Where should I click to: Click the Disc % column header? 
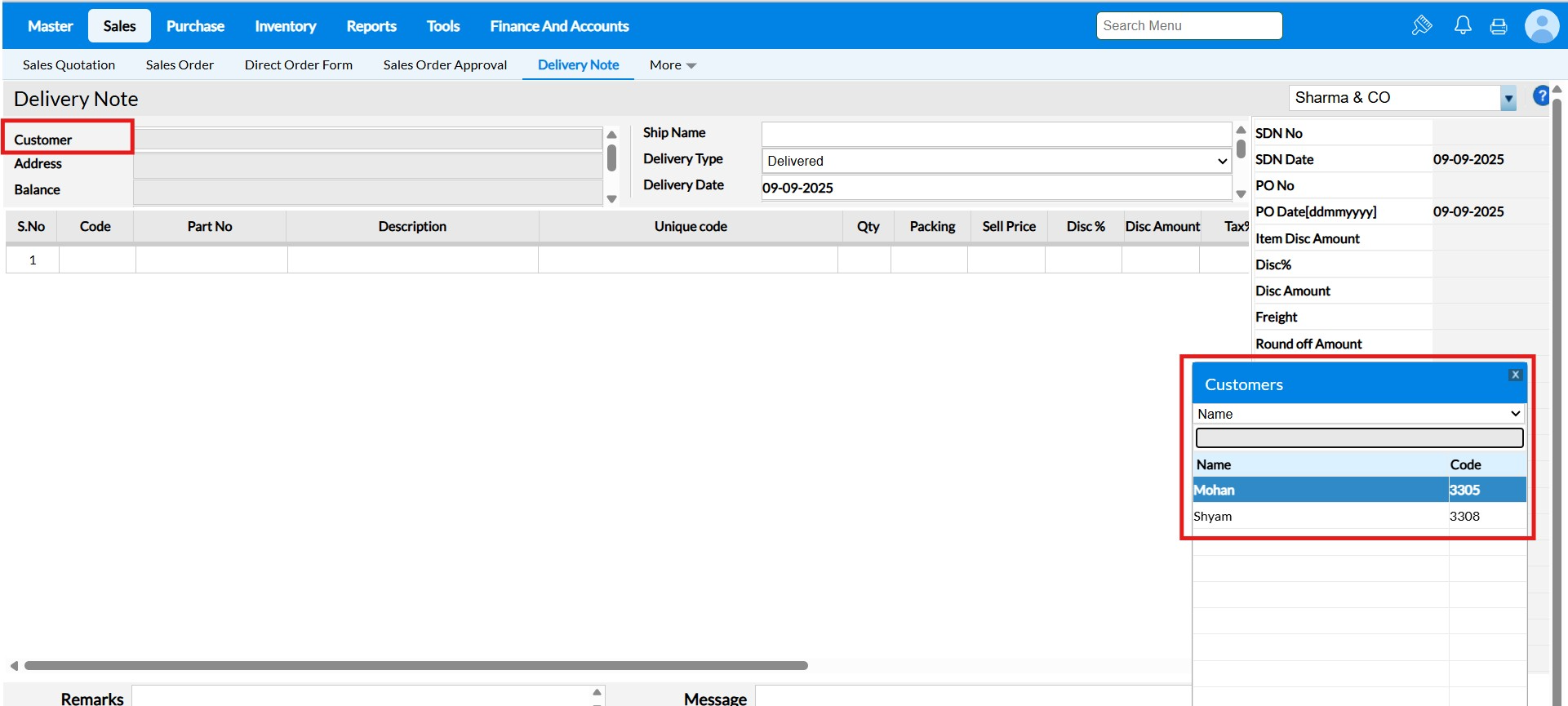click(x=1086, y=227)
